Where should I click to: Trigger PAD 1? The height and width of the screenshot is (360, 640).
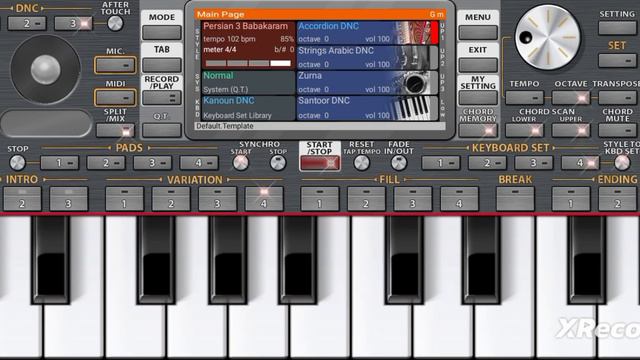click(60, 163)
